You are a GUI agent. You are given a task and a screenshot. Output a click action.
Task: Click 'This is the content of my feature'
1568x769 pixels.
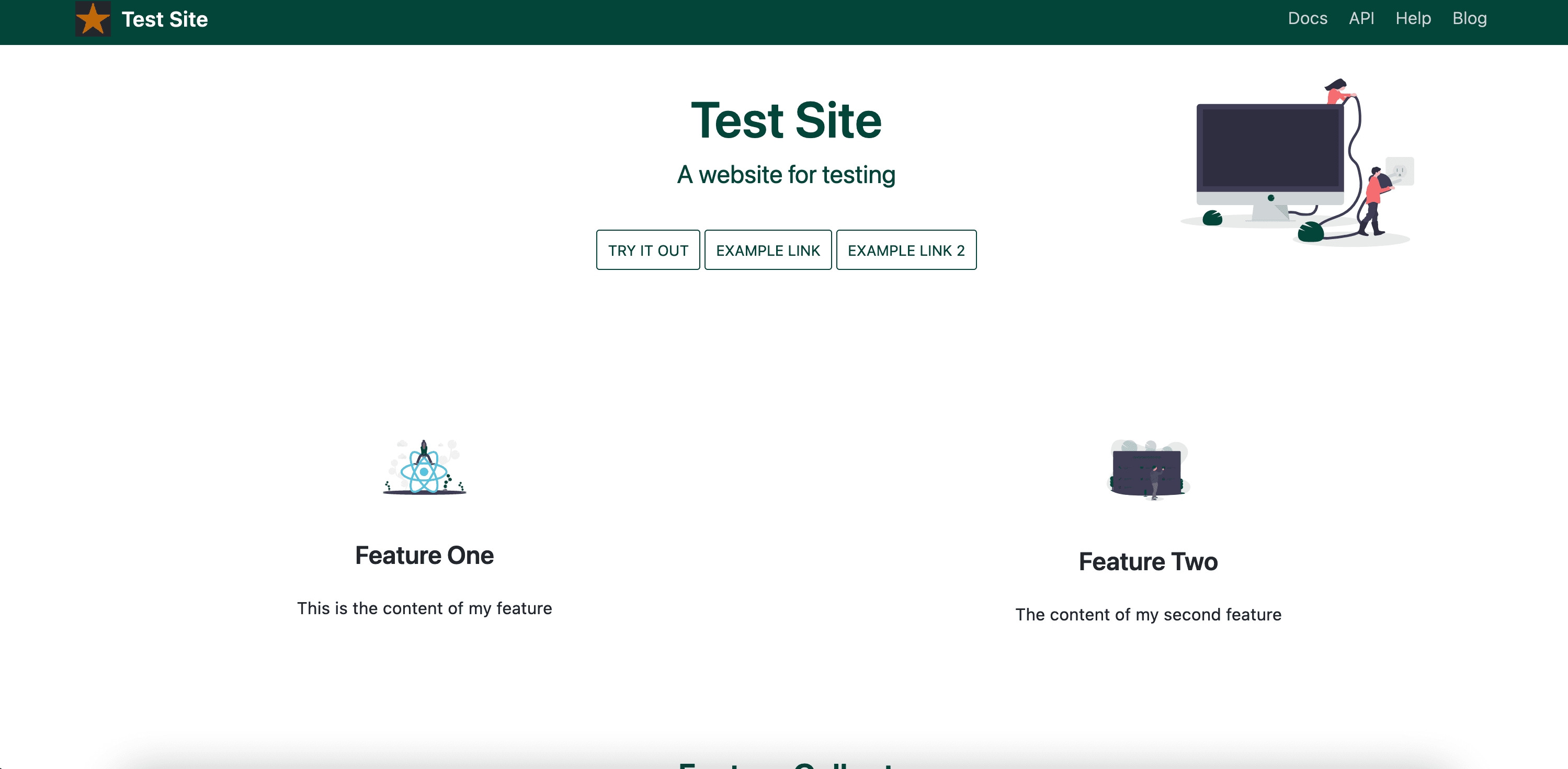pyautogui.click(x=424, y=608)
